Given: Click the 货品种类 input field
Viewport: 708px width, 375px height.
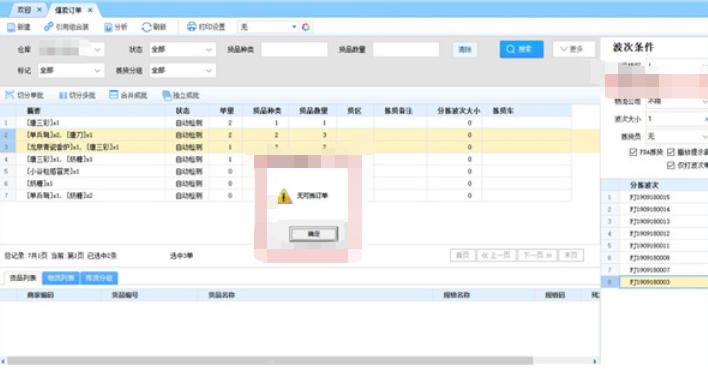Looking at the screenshot, I should 294,49.
